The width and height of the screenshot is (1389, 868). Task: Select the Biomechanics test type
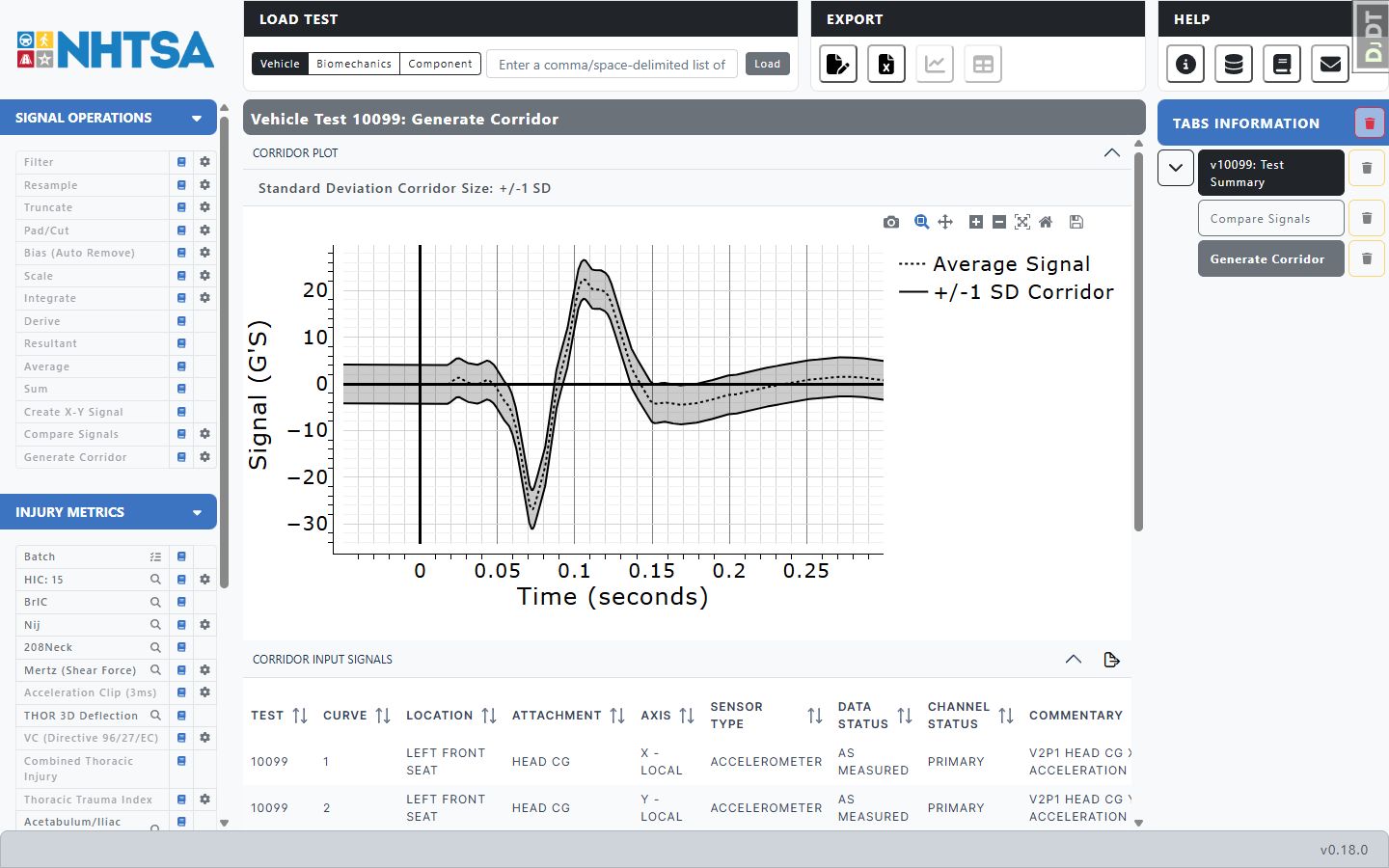pos(354,64)
